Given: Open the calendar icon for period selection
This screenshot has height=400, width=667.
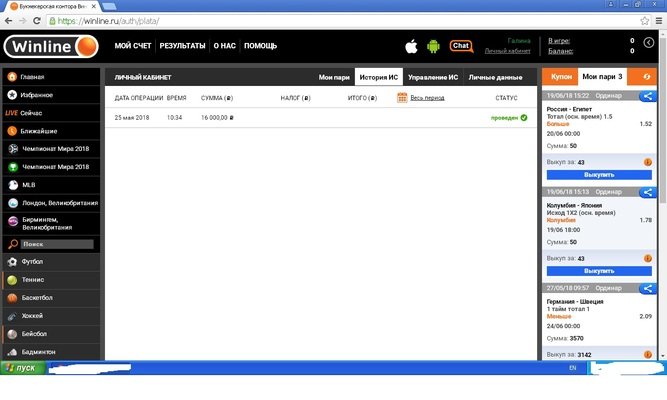Looking at the screenshot, I should pyautogui.click(x=402, y=98).
